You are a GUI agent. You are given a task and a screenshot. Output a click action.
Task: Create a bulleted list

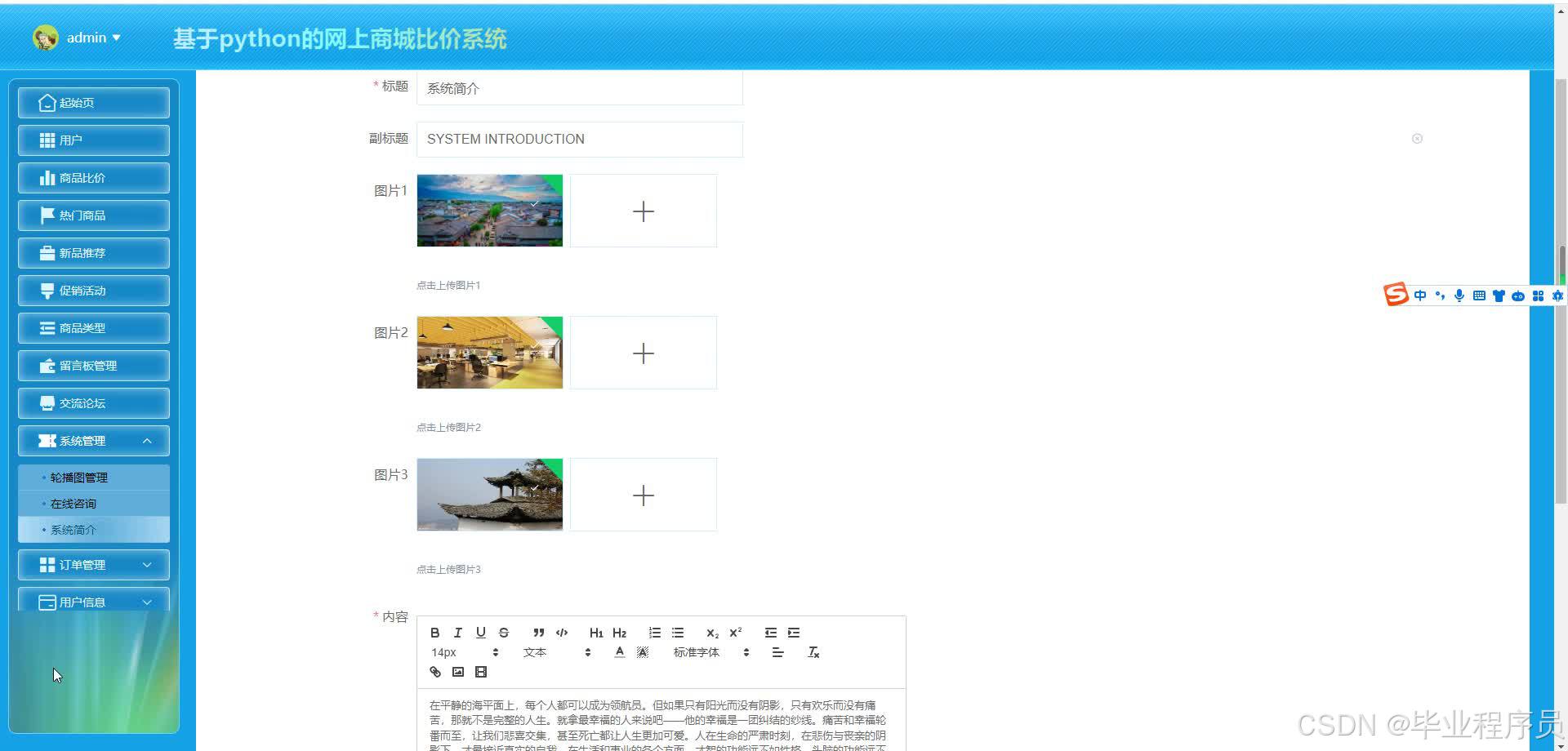(x=678, y=633)
